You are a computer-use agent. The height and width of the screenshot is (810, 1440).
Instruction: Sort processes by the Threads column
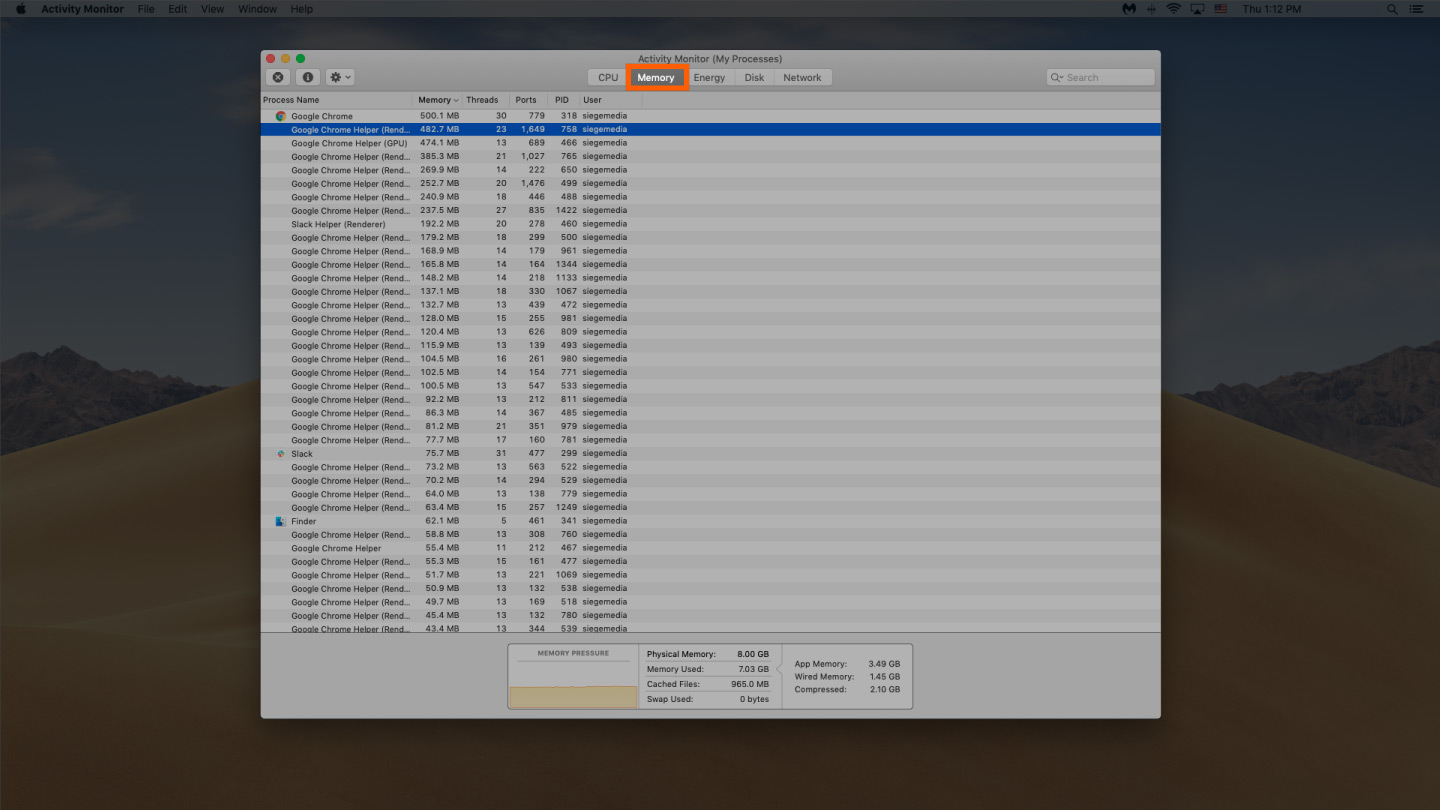(x=482, y=100)
